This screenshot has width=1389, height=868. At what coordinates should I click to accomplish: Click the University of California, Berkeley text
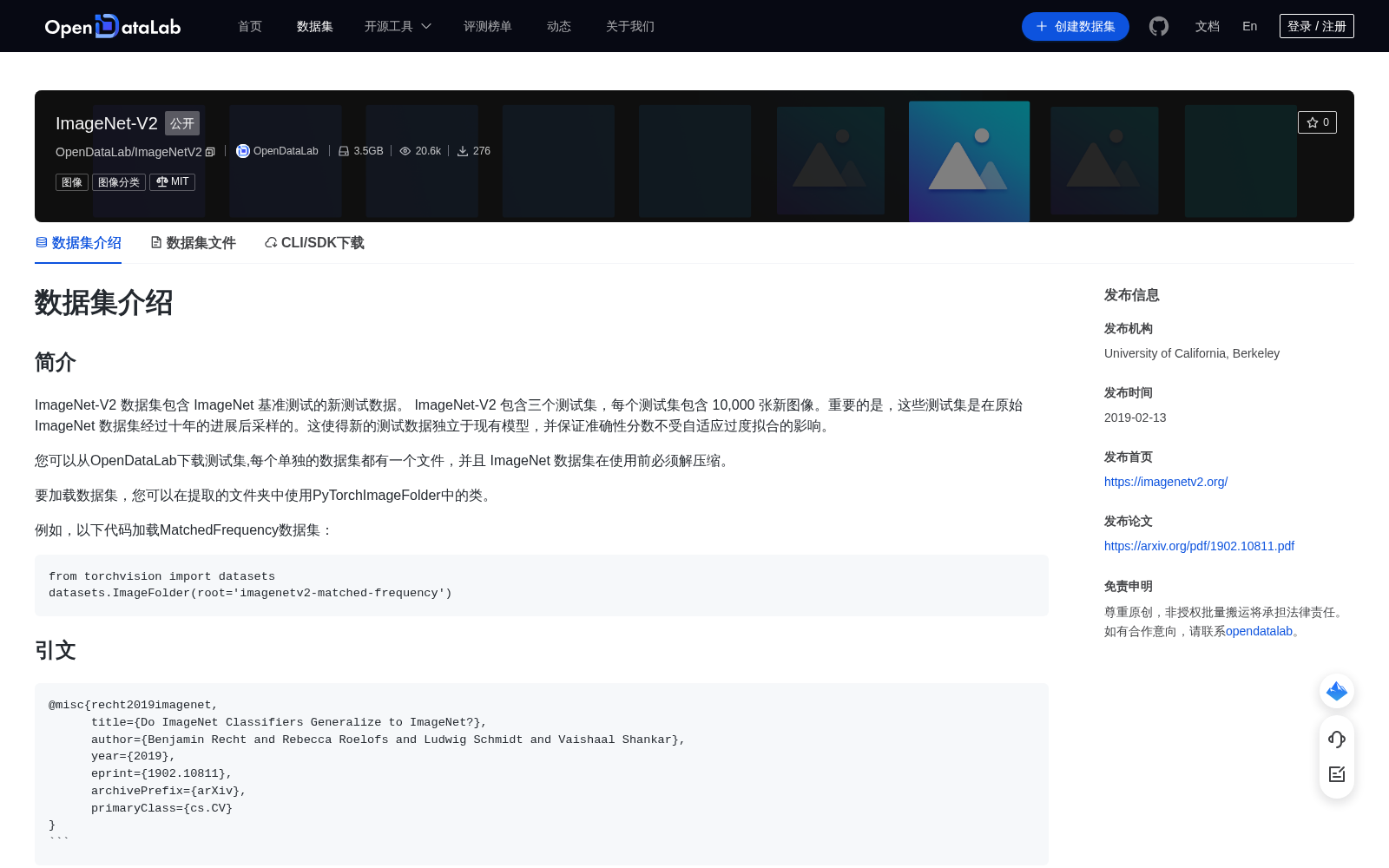pyautogui.click(x=1192, y=353)
